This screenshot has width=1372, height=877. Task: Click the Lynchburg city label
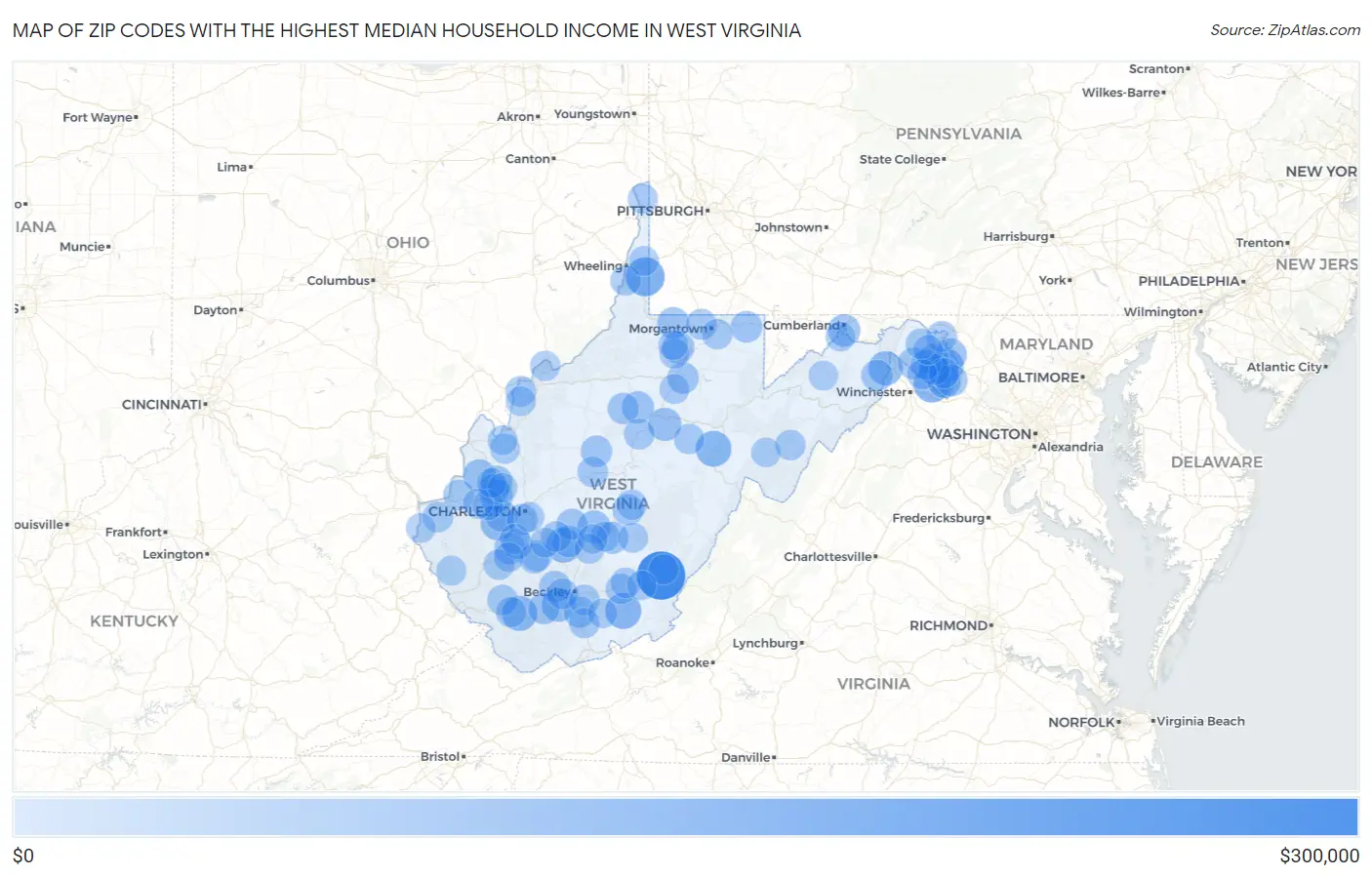coord(765,643)
